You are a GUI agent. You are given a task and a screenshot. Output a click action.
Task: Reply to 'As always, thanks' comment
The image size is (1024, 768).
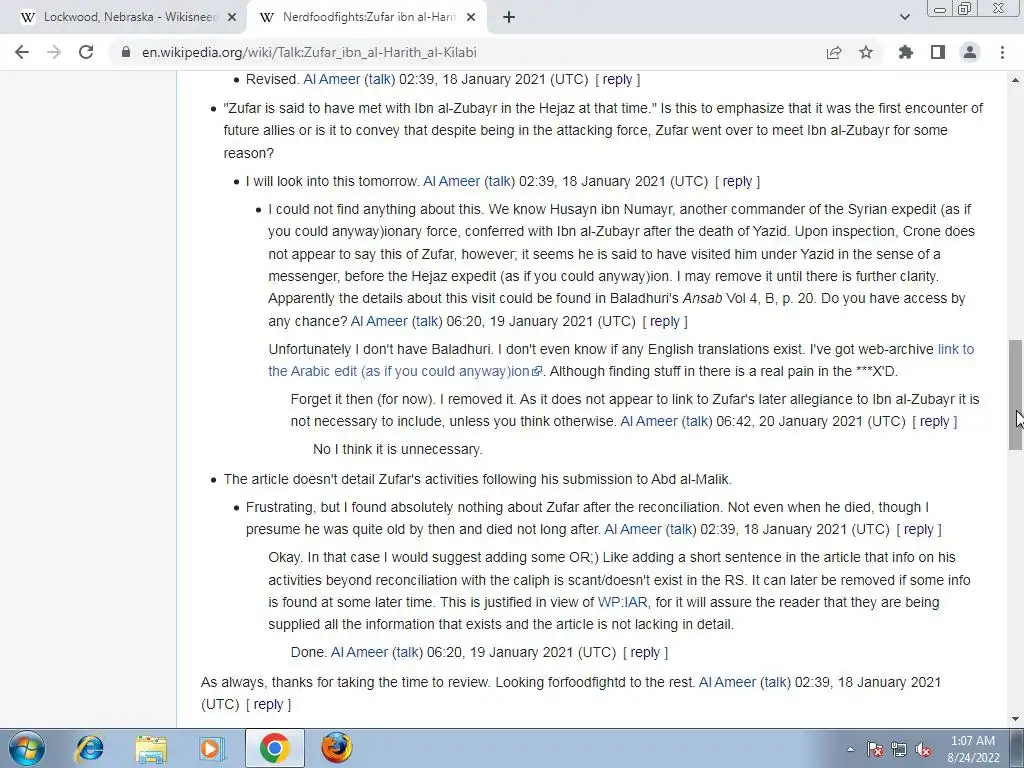pyautogui.click(x=268, y=705)
